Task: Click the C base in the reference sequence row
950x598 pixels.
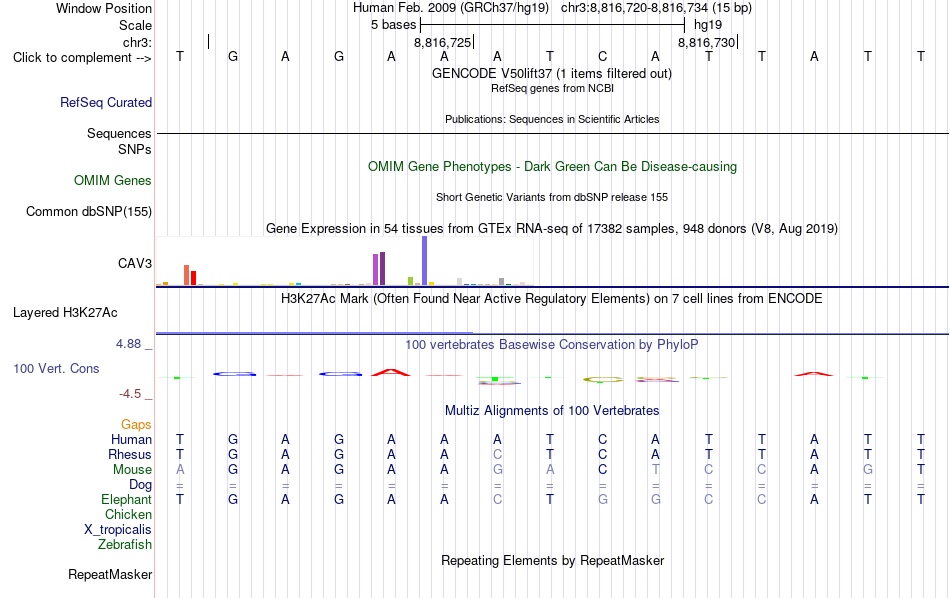Action: pyautogui.click(x=602, y=57)
